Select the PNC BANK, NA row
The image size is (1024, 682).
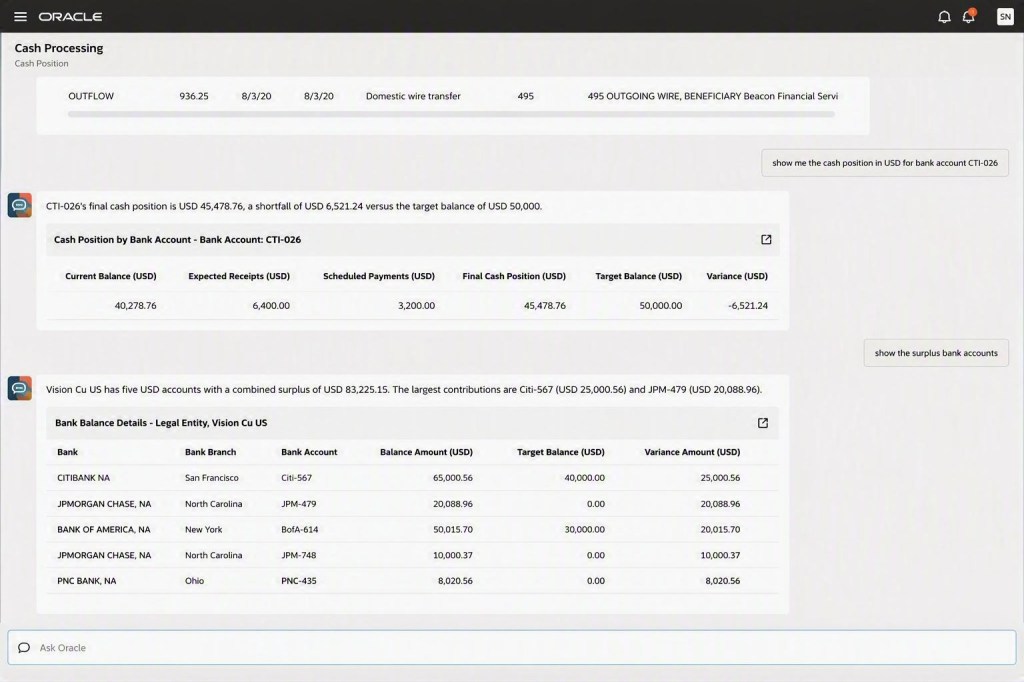point(412,581)
